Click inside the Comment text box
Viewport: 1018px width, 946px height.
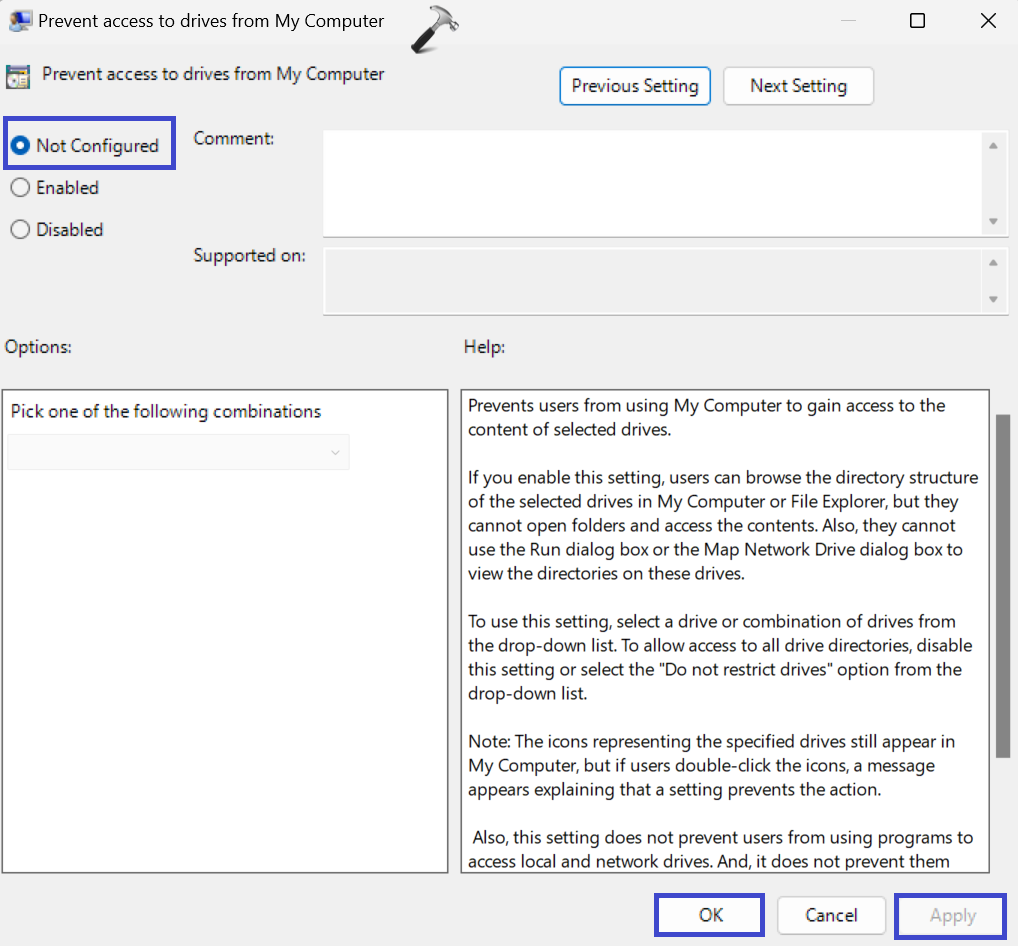(x=650, y=184)
